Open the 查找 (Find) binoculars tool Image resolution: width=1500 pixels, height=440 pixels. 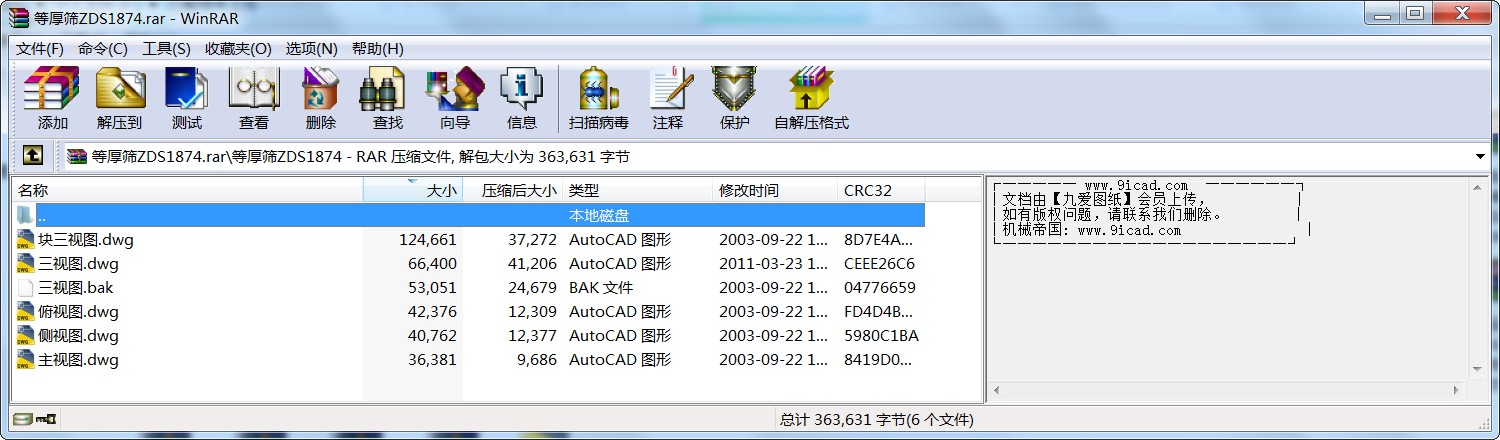(387, 98)
